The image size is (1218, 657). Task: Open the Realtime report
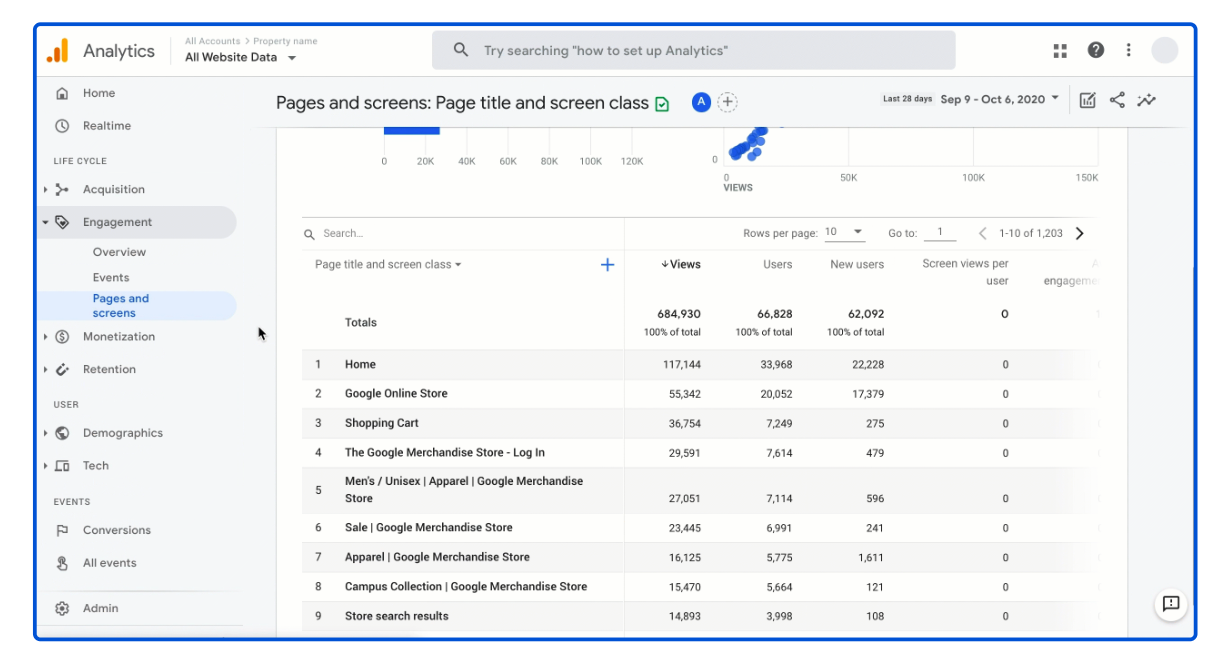click(107, 126)
